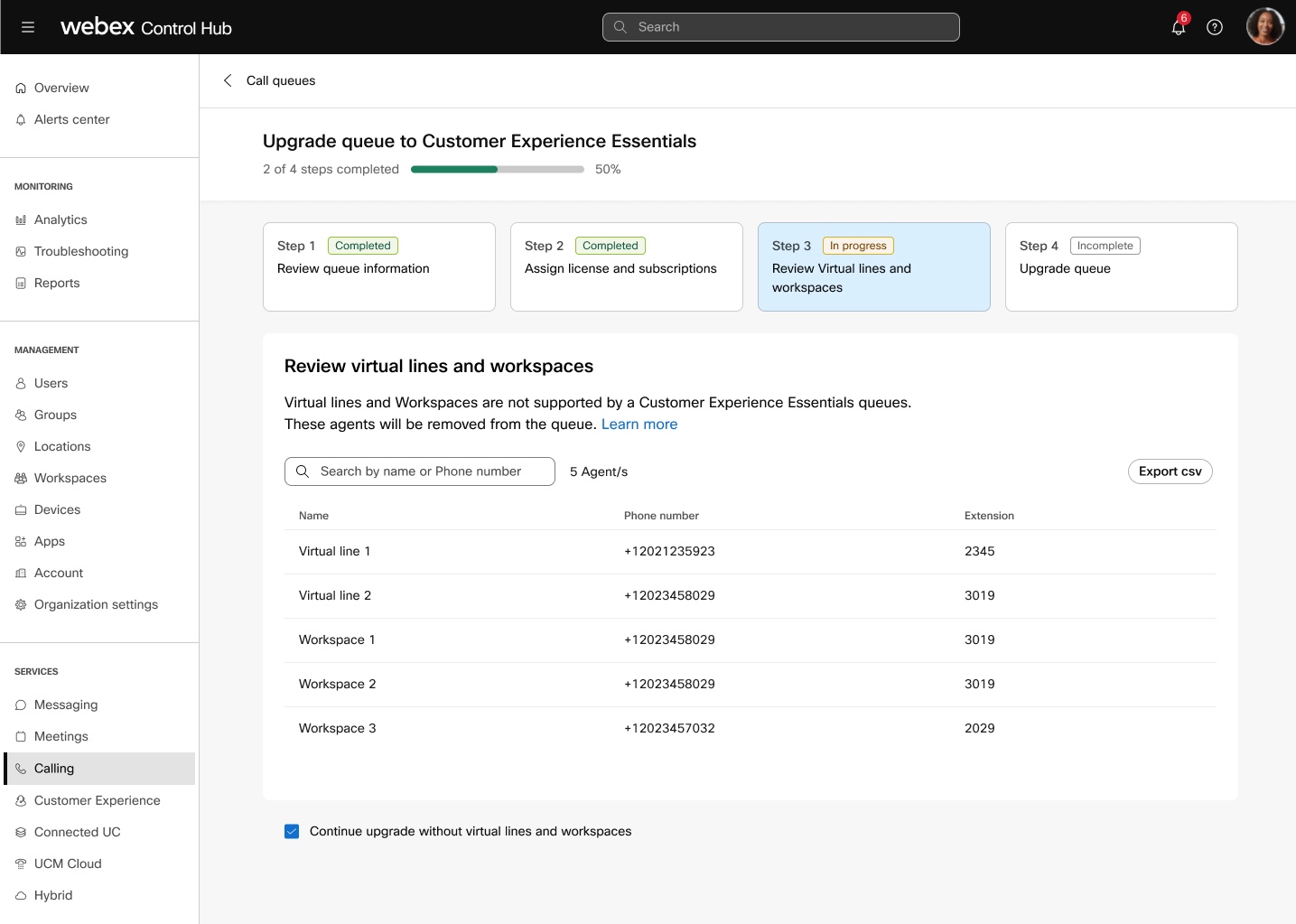The height and width of the screenshot is (924, 1296).
Task: Click the Call queues breadcrumb text
Action: (x=281, y=80)
